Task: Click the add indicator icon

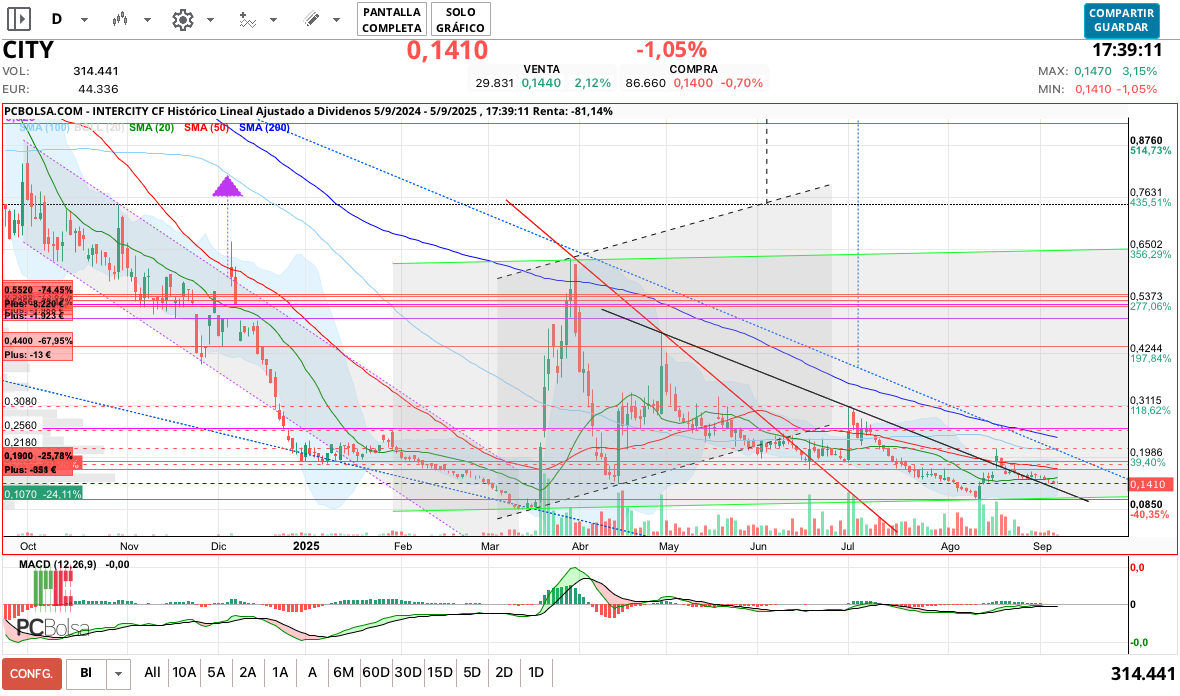Action: click(x=248, y=20)
